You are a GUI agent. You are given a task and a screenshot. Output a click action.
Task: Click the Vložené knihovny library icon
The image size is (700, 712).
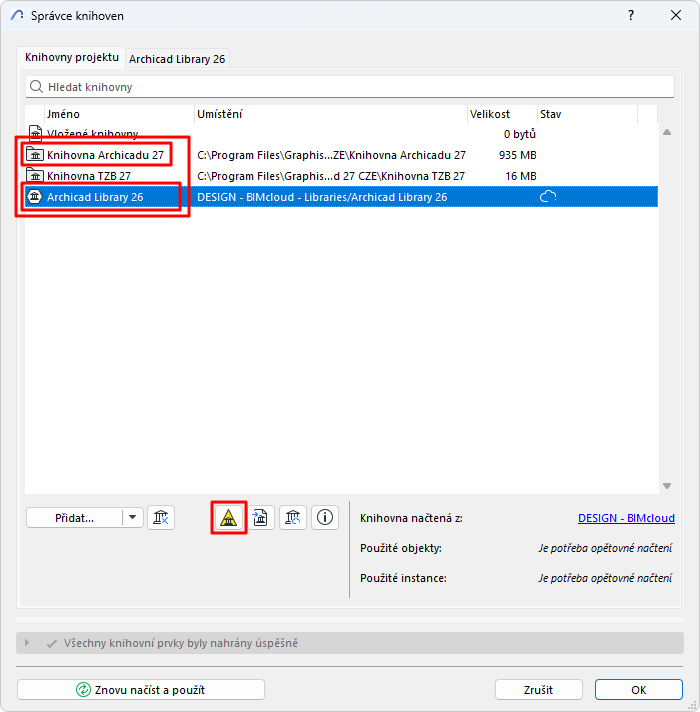tap(35, 134)
